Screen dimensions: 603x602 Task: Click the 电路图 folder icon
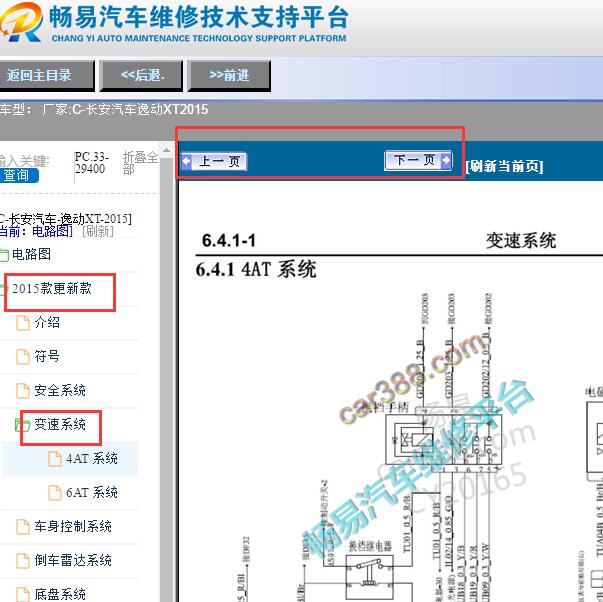[x=4, y=255]
